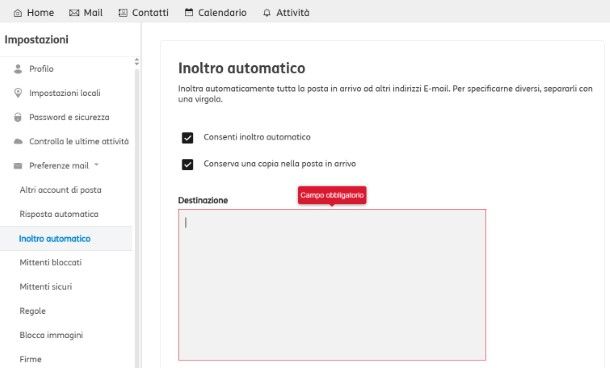Viewport: 610px width, 368px height.
Task: Click the Profilo person icon
Action: (x=18, y=69)
